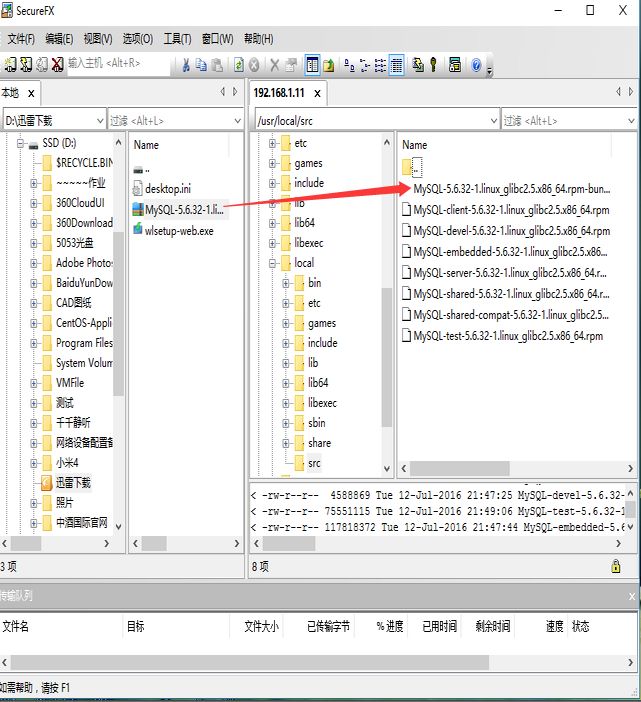This screenshot has width=641, height=702.
Task: Open the local filter dropdown arrow
Action: 238,120
